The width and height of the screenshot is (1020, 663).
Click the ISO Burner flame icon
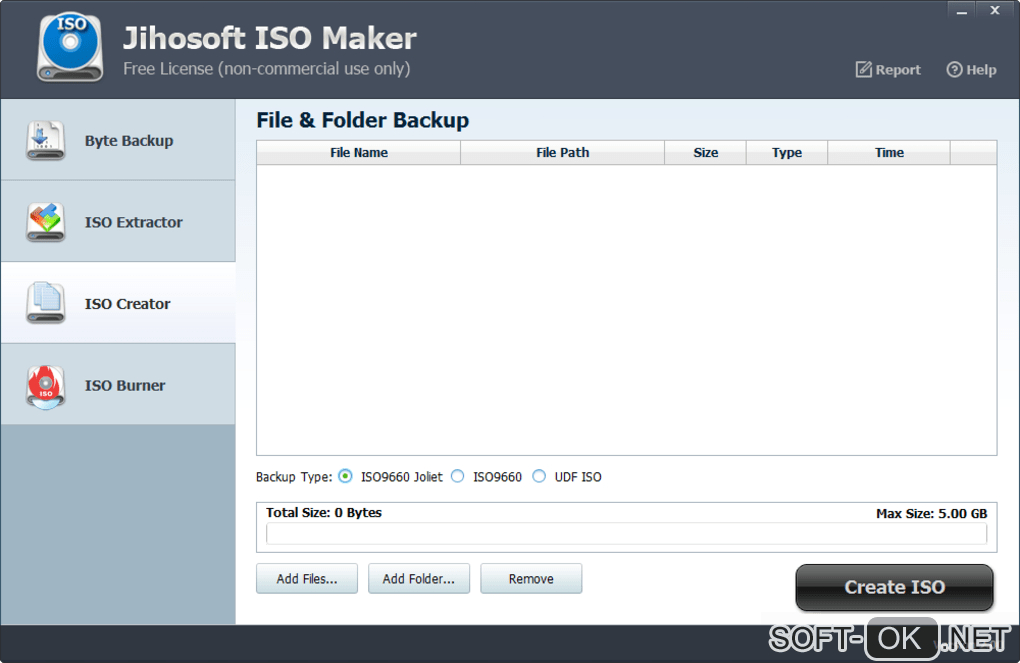click(x=46, y=386)
